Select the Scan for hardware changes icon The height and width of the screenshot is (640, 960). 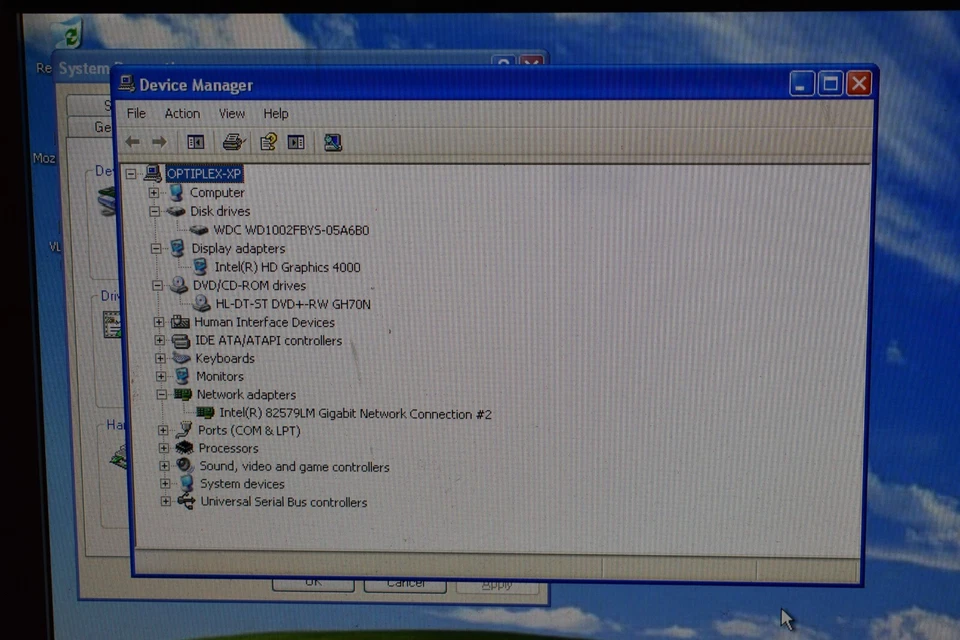[x=332, y=141]
